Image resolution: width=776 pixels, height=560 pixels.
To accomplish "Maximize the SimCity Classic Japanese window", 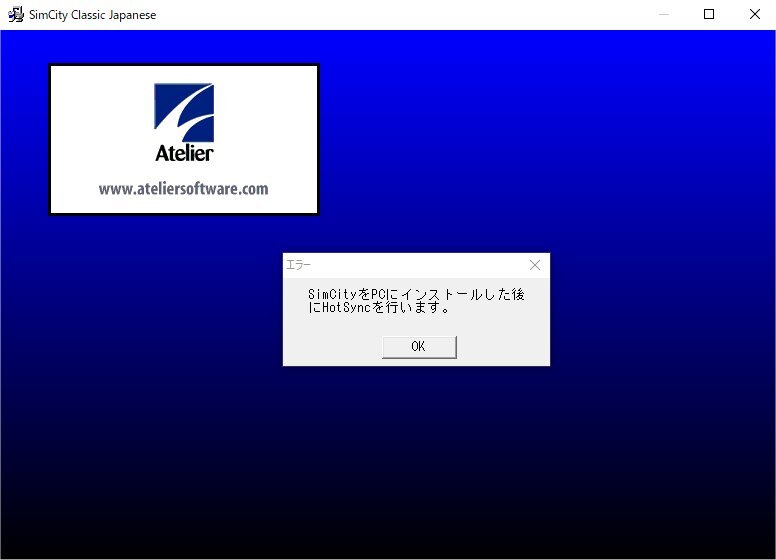I will click(x=709, y=14).
